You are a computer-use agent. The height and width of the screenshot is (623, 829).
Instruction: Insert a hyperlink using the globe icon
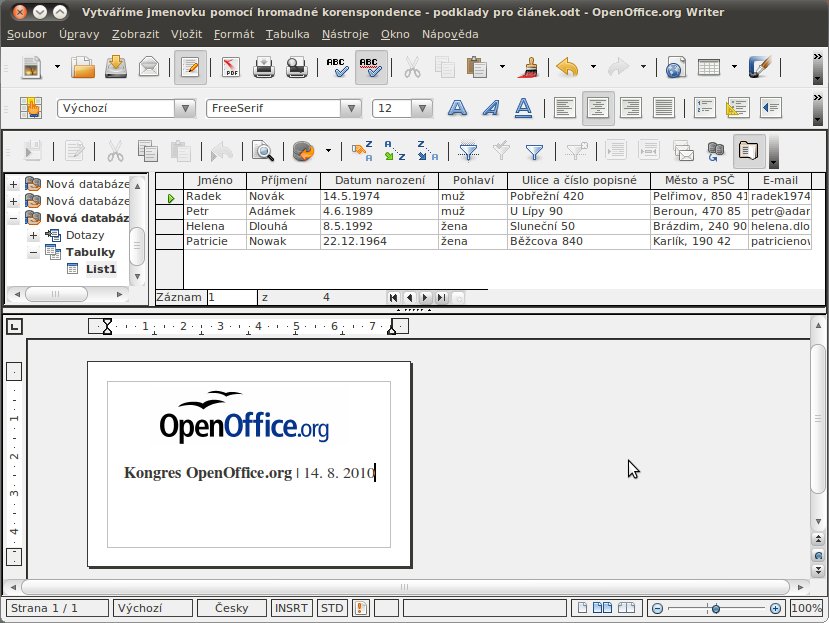pos(676,68)
